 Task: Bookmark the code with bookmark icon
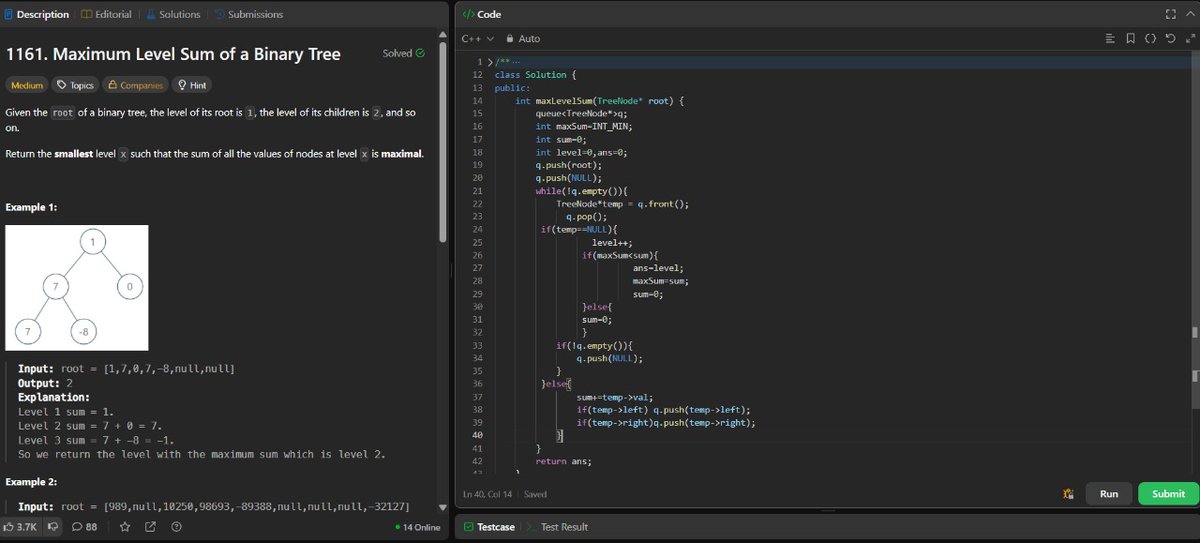point(1130,38)
